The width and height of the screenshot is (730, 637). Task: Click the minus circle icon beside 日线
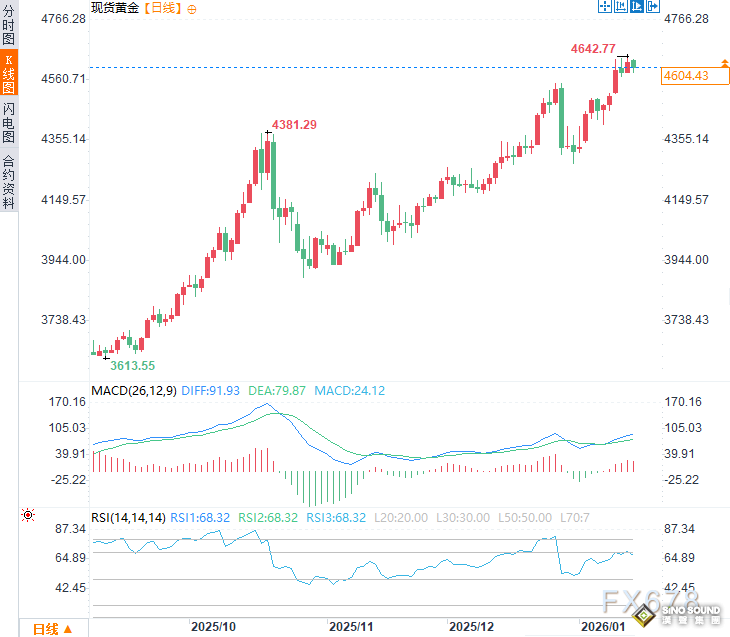point(192,8)
